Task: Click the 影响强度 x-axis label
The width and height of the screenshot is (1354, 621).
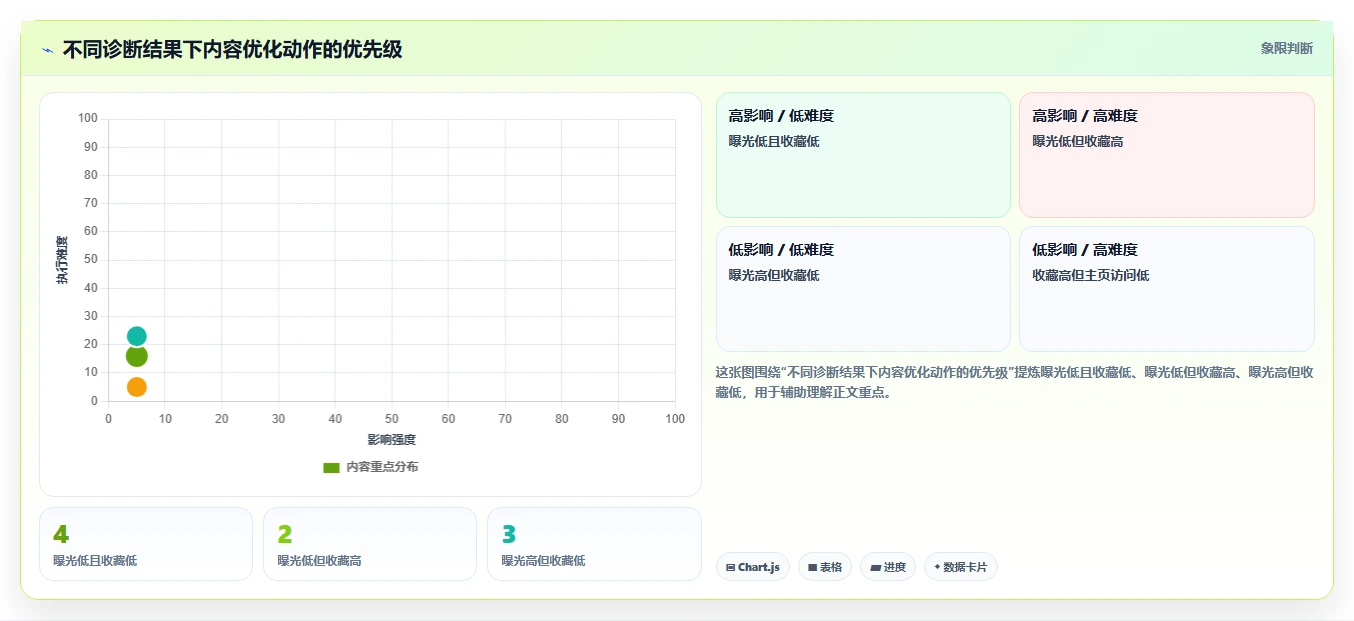Action: (391, 440)
